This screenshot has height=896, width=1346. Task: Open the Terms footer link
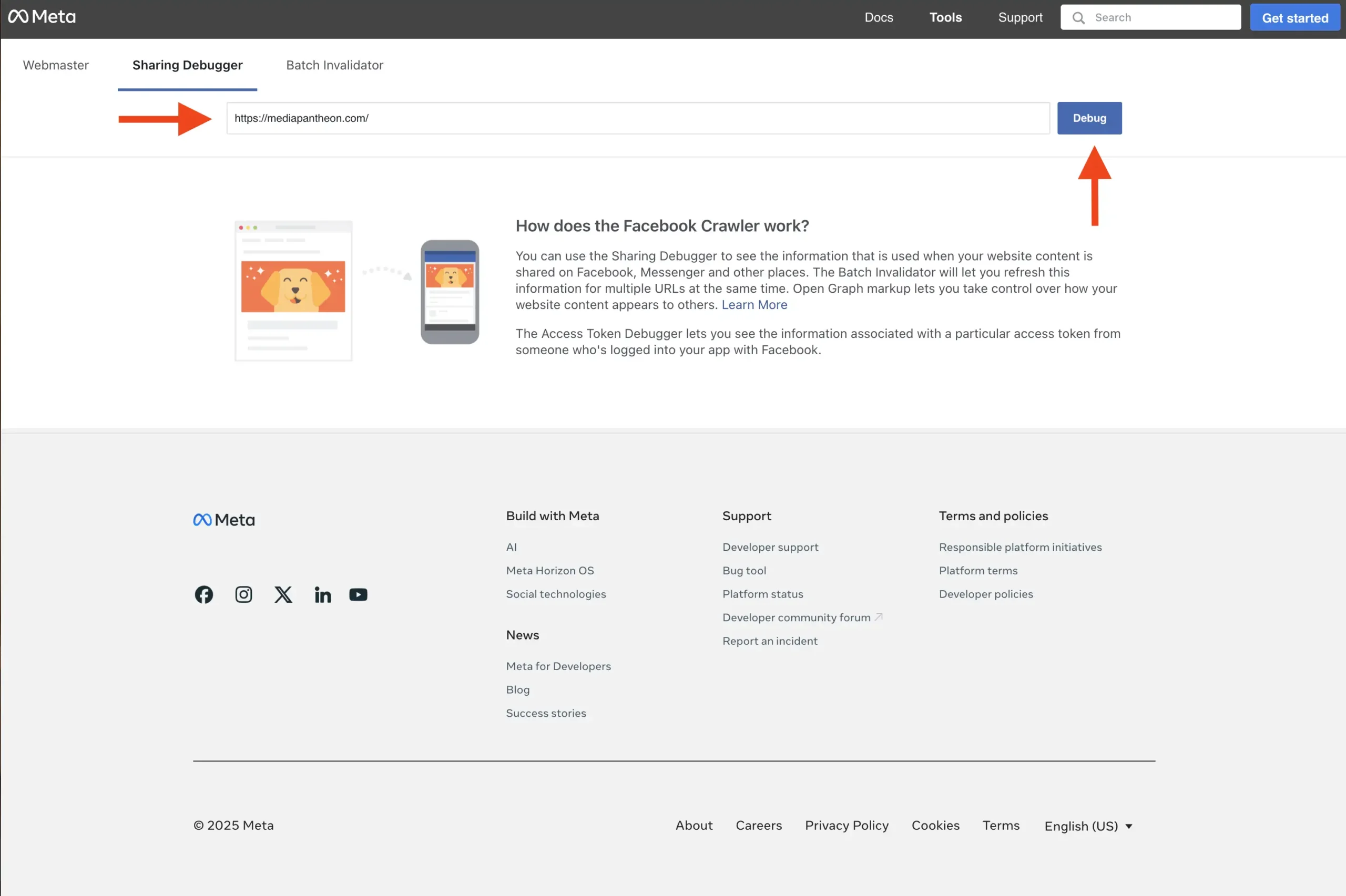click(1001, 825)
